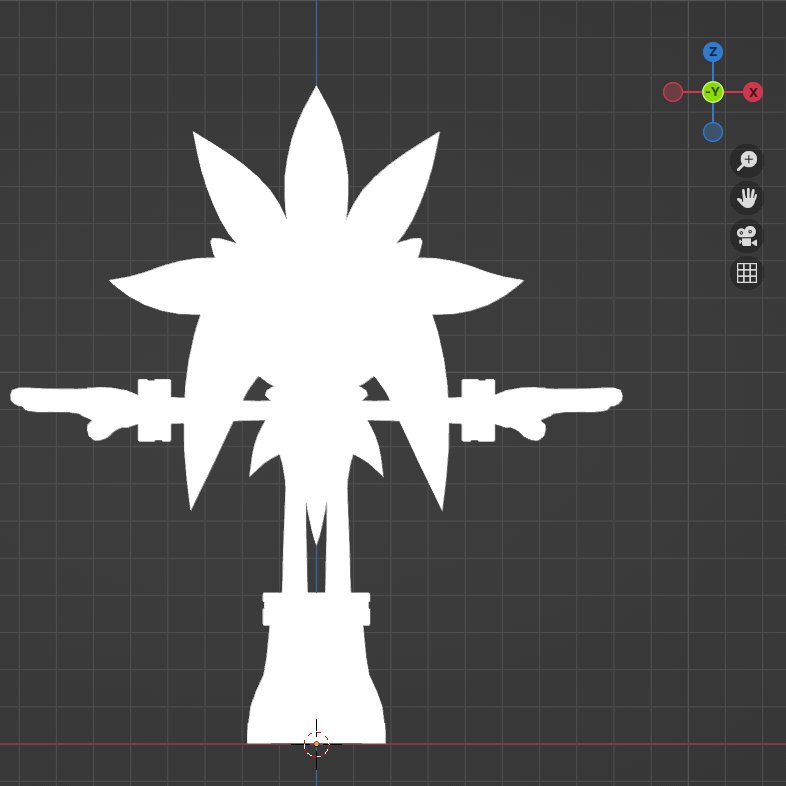786x786 pixels.
Task: Toggle orthographic perspective grid icon
Action: (746, 273)
